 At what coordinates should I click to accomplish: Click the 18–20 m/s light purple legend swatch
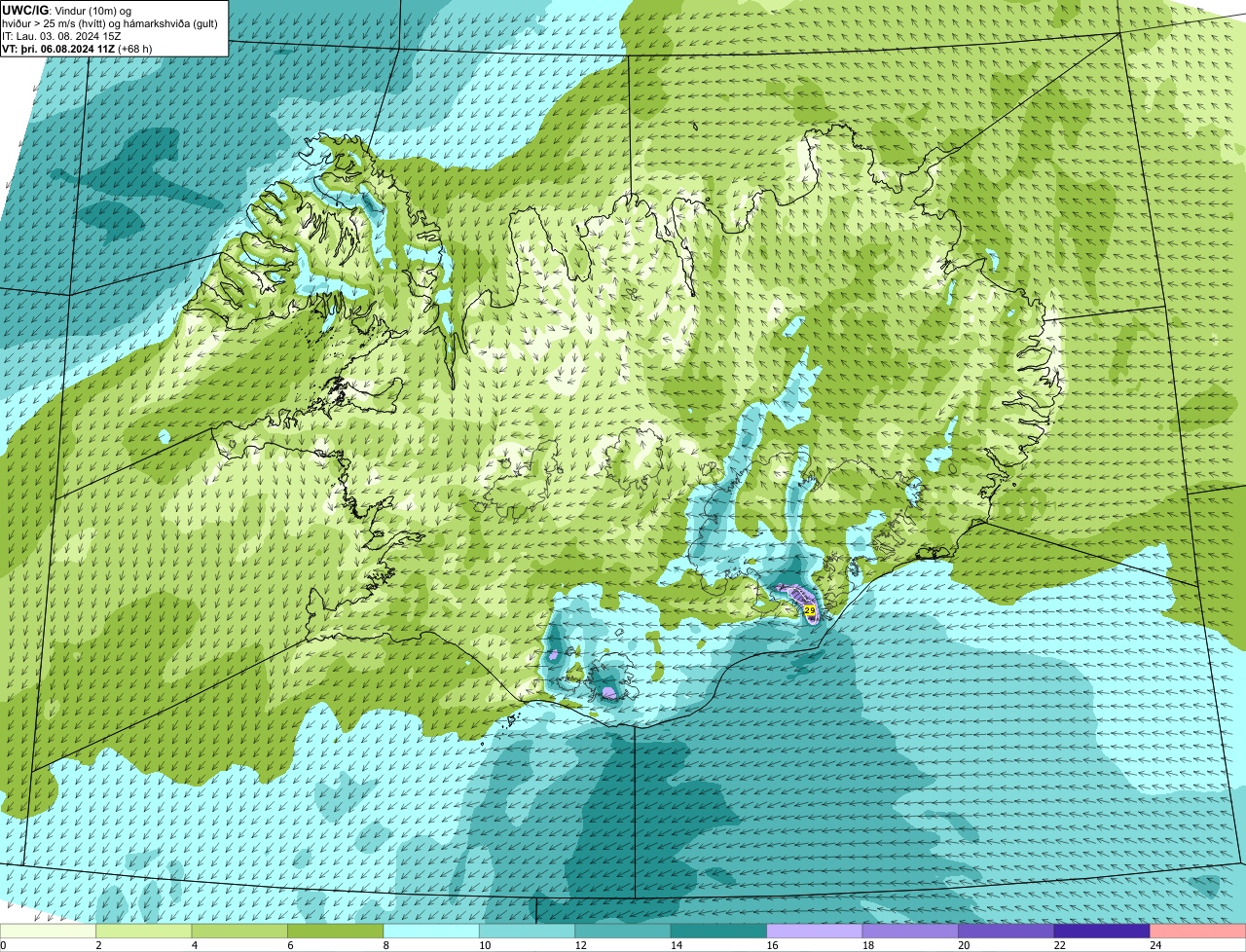click(x=910, y=932)
